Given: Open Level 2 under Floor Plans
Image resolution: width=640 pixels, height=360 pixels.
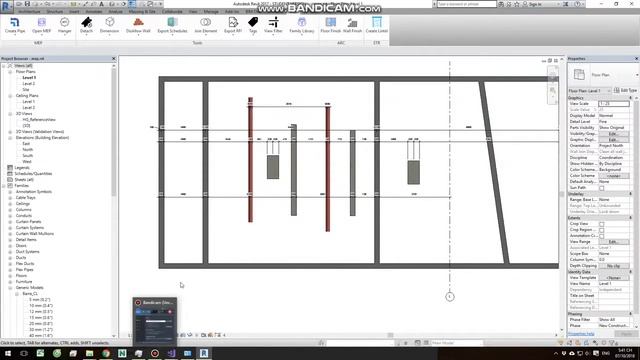Looking at the screenshot, I should coord(29,84).
